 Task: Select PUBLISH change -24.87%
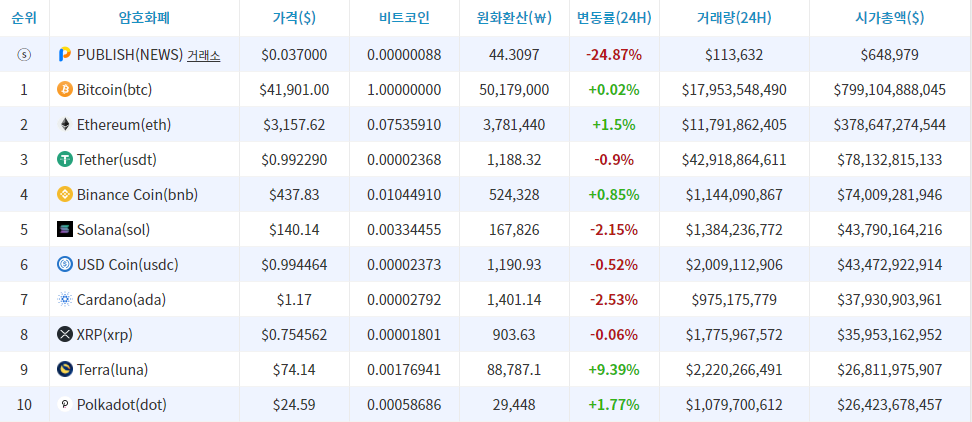[x=614, y=55]
